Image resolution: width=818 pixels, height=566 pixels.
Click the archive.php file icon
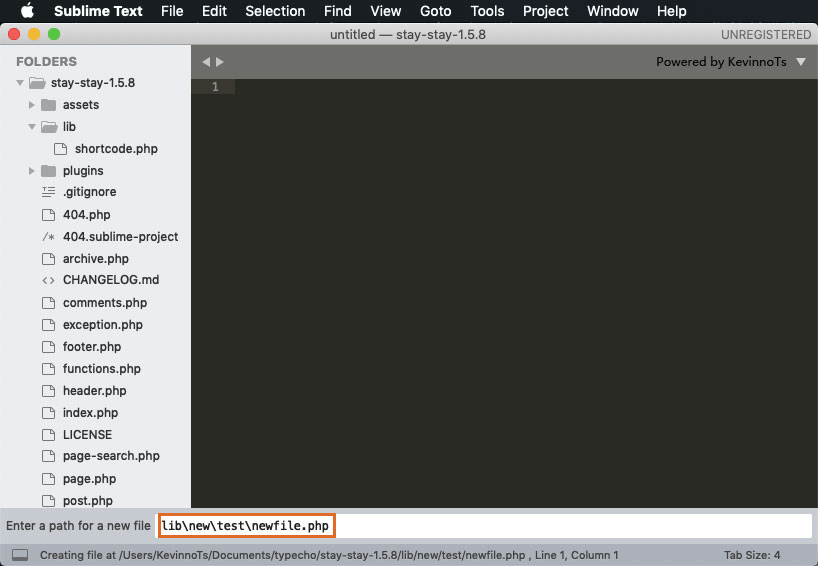tap(49, 259)
